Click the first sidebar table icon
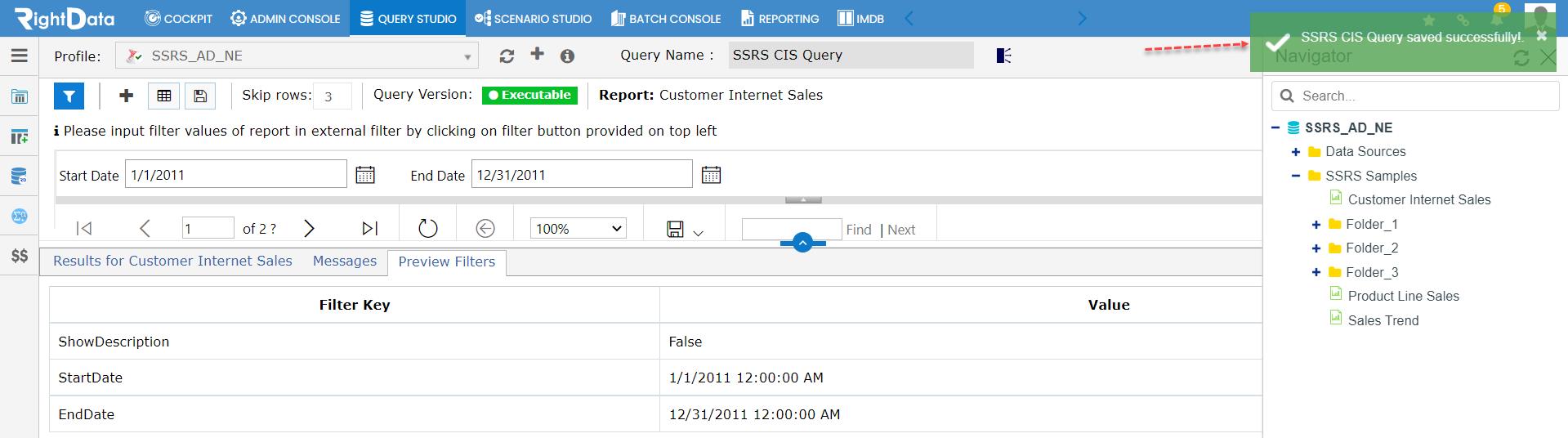Image resolution: width=1568 pixels, height=438 pixels. pyautogui.click(x=20, y=97)
